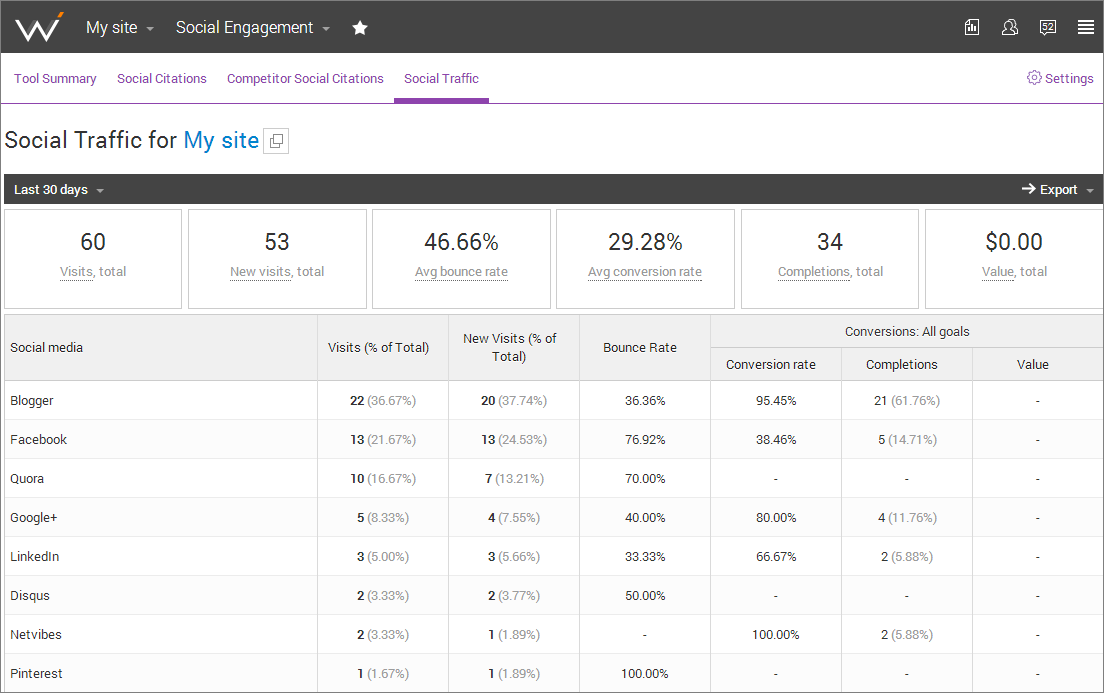
Task: Click Blogger completions 21 (61.76%)
Action: click(907, 401)
